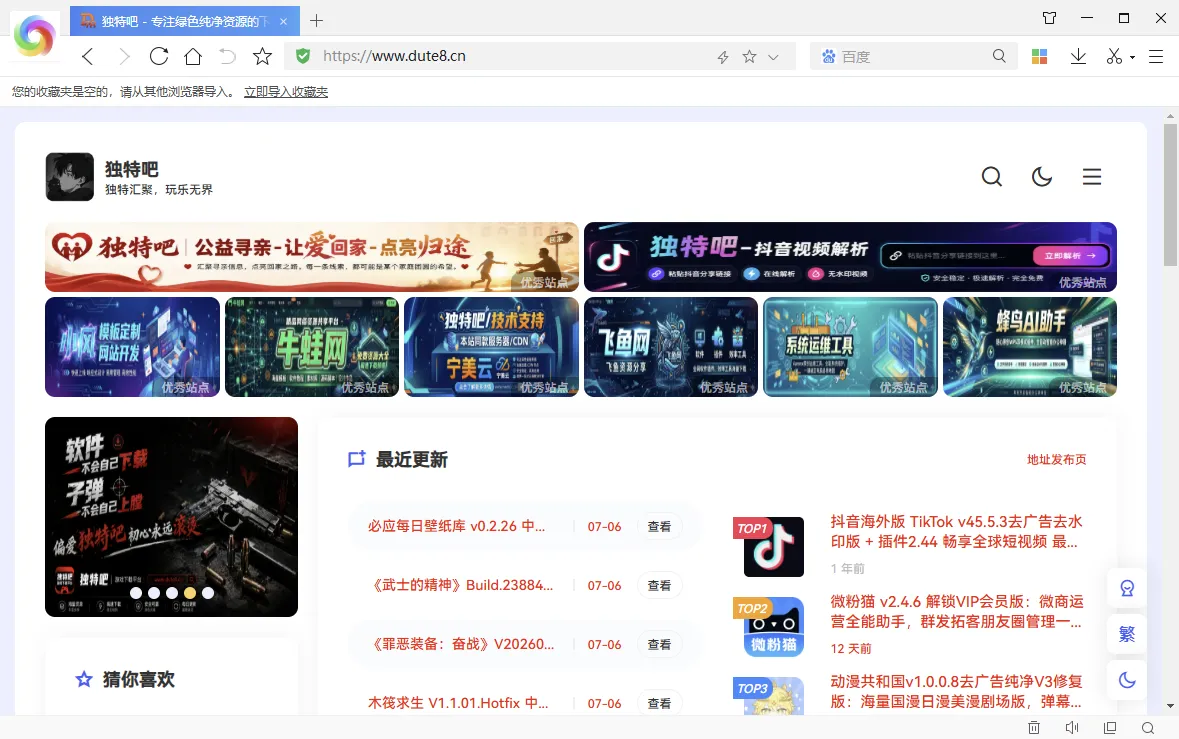Click floating customer service headset icon
The image size is (1179, 739).
coord(1126,588)
